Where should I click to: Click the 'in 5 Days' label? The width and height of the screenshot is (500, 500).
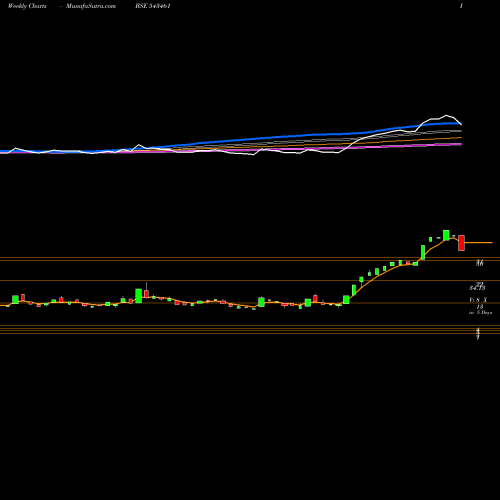tap(480, 313)
